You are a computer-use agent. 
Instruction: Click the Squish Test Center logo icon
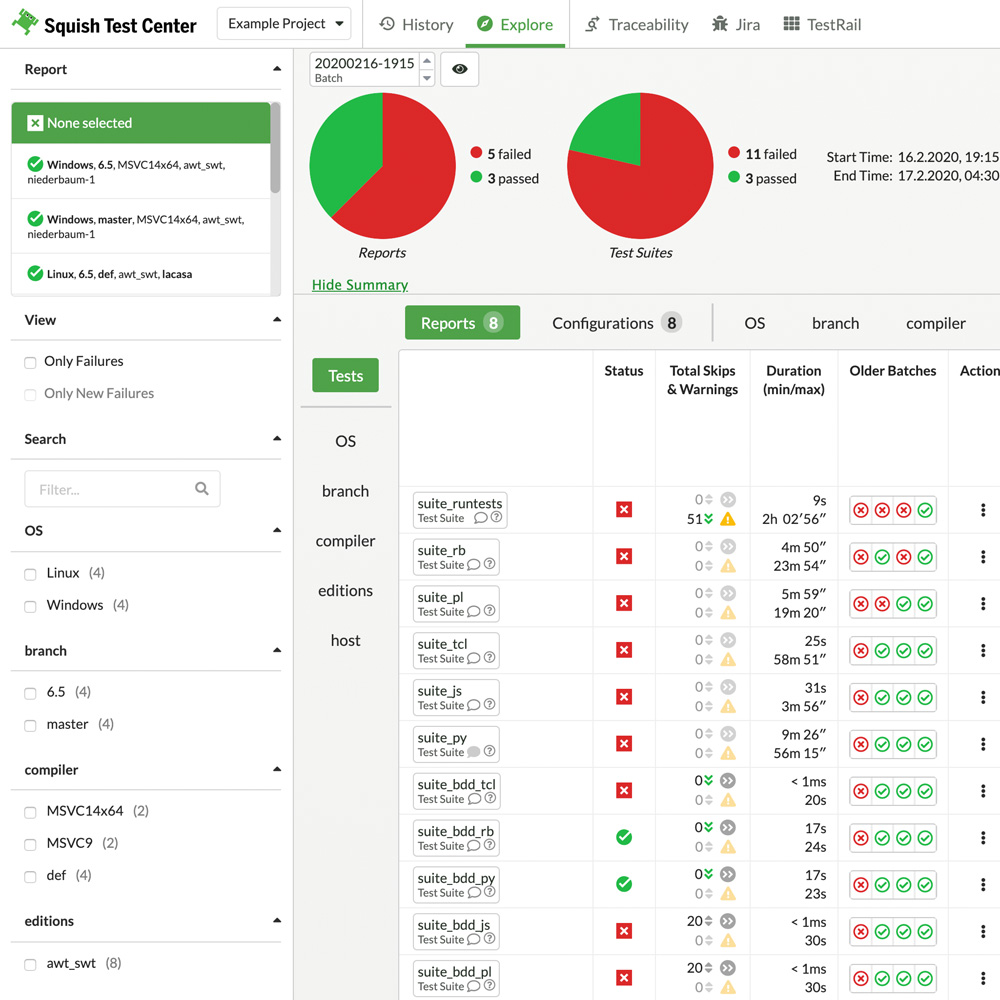(x=26, y=23)
